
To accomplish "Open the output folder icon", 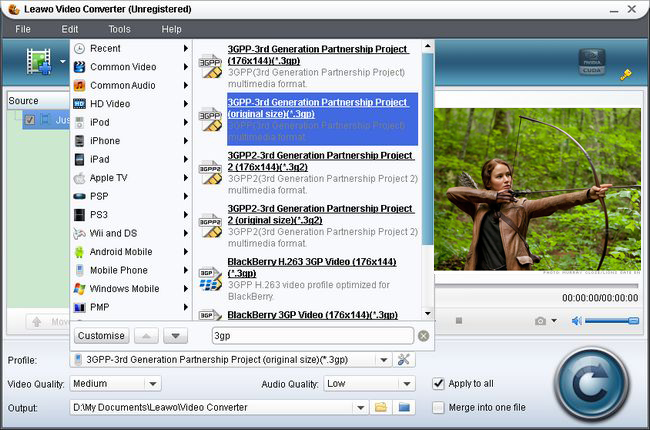I will click(381, 407).
